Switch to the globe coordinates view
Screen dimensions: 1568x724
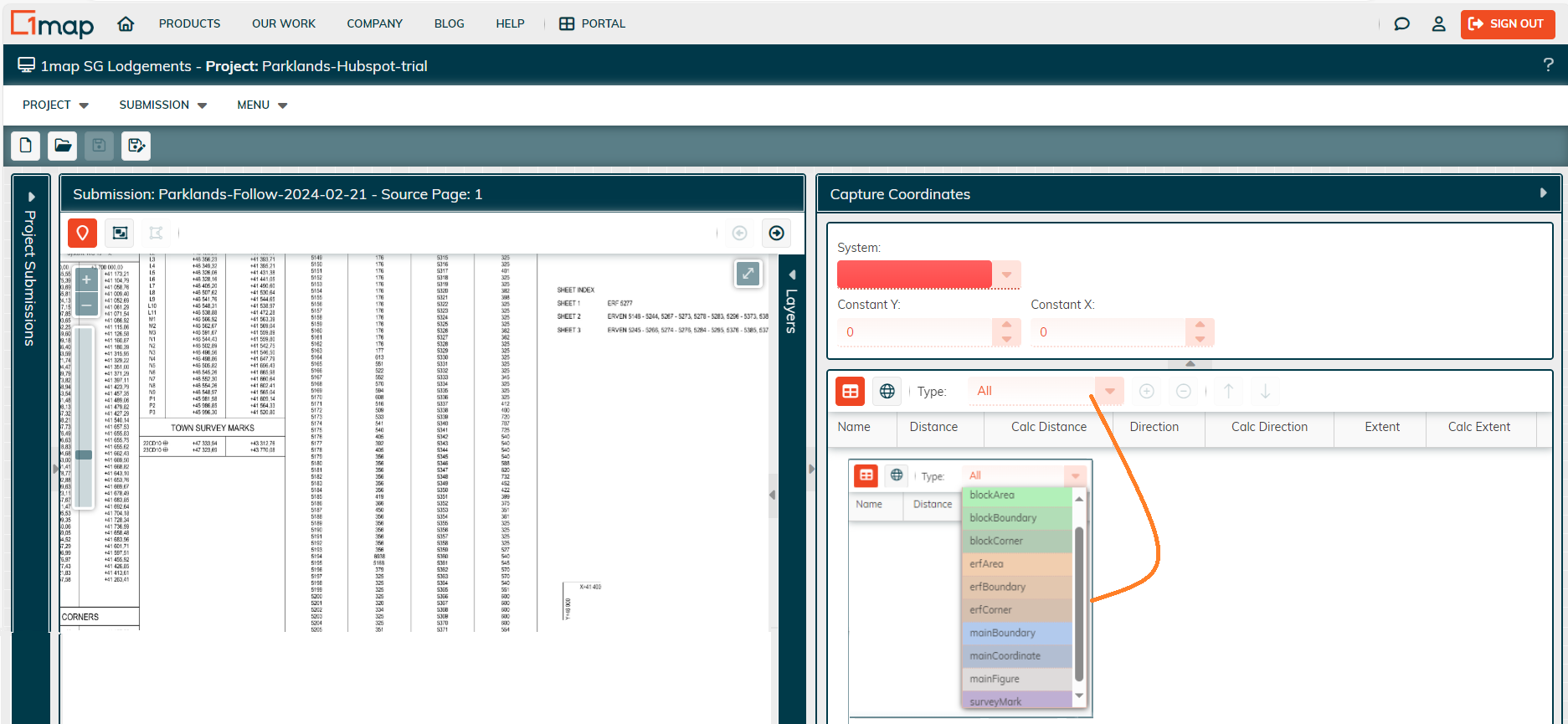887,391
